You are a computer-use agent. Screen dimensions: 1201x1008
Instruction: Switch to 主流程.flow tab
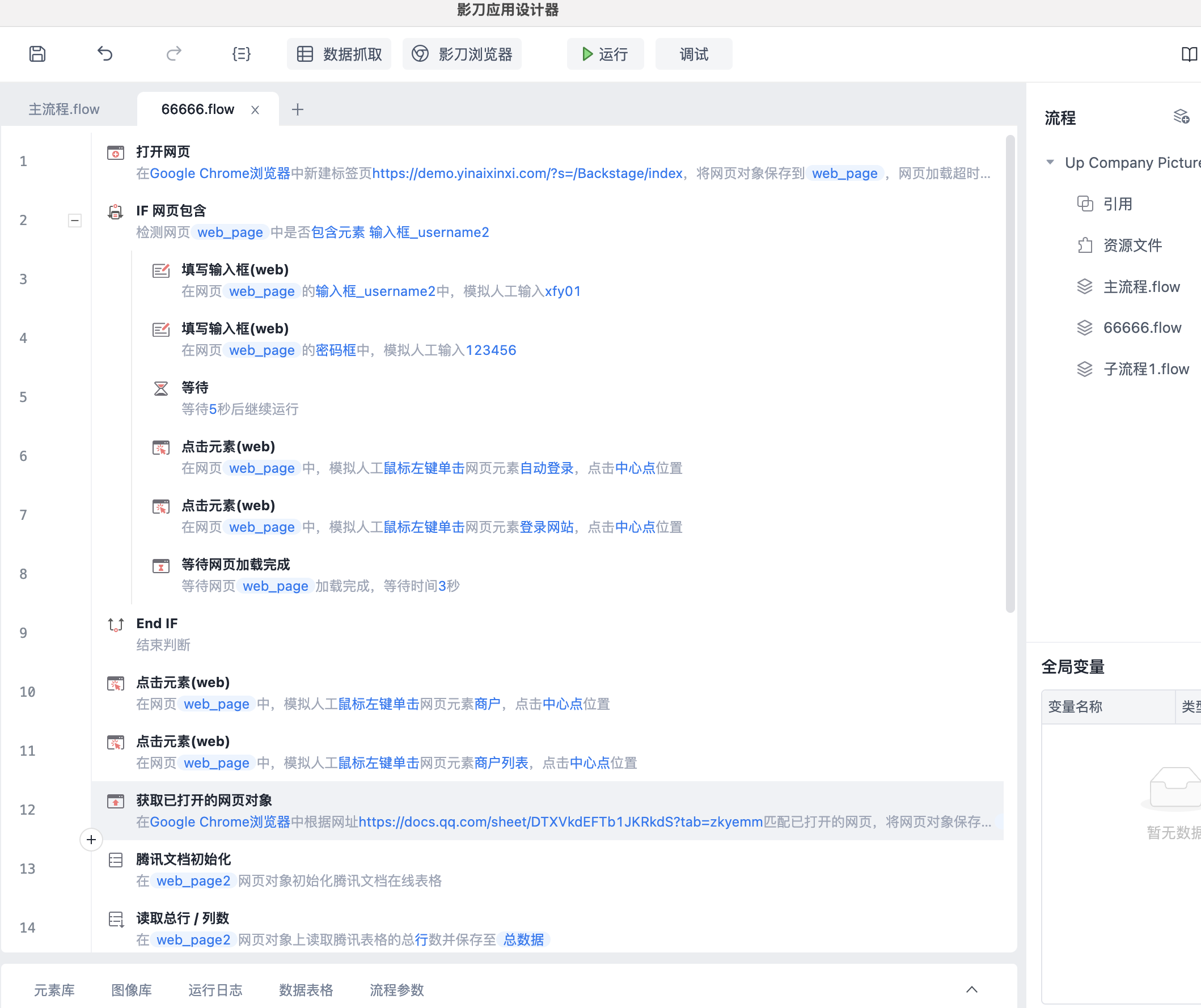coord(64,109)
